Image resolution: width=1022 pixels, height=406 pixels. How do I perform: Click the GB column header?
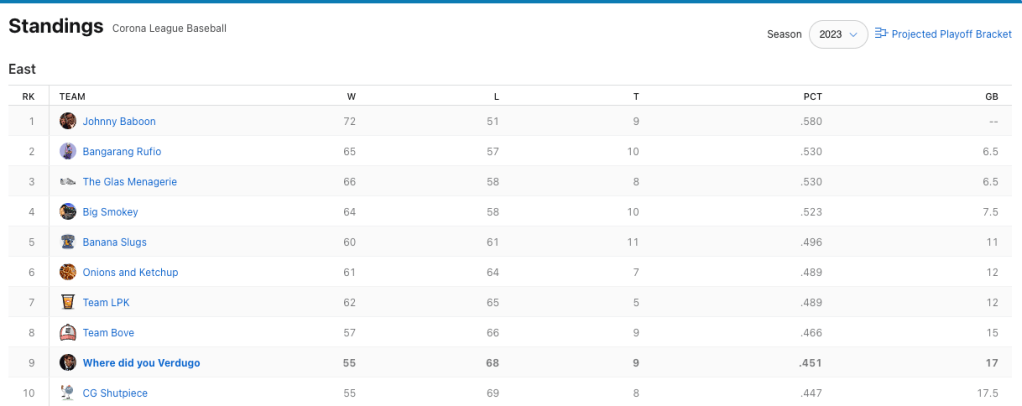click(991, 96)
